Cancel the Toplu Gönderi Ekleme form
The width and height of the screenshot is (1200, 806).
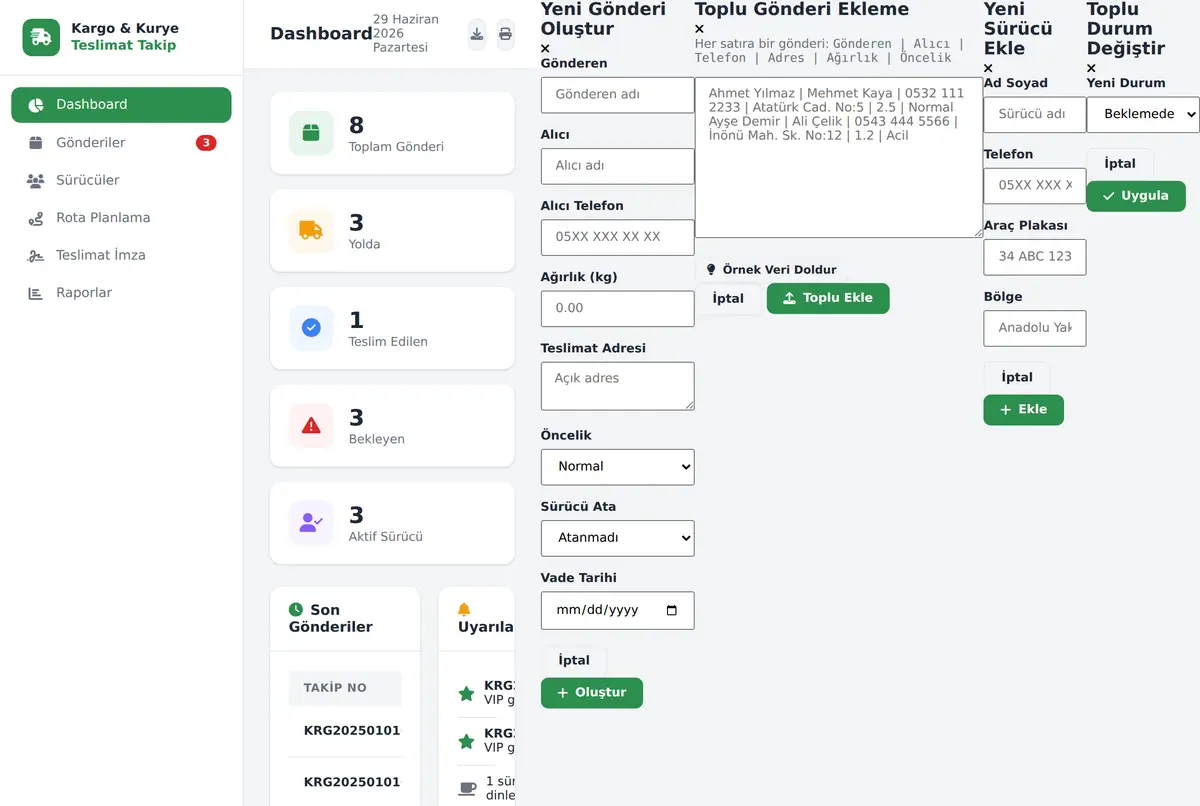(728, 298)
